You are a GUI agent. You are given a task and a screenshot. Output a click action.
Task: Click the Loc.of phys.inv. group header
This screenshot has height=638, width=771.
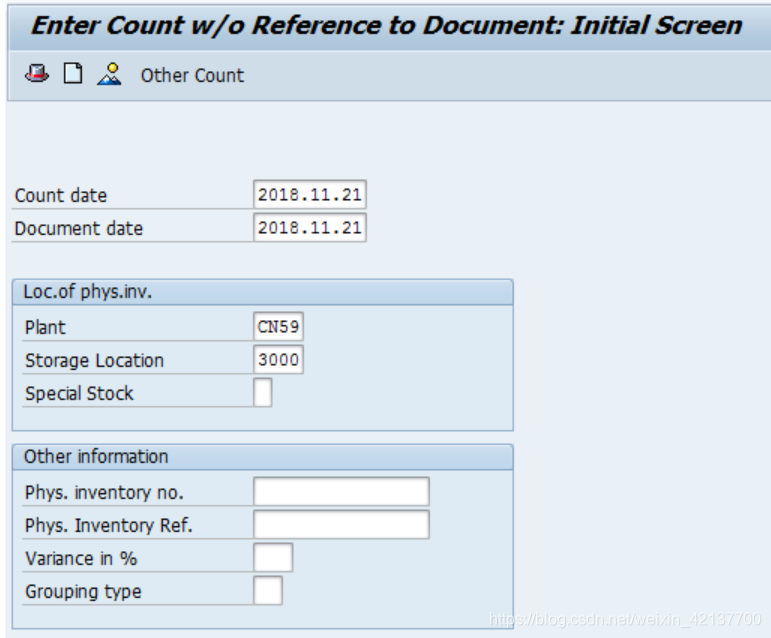tap(263, 292)
